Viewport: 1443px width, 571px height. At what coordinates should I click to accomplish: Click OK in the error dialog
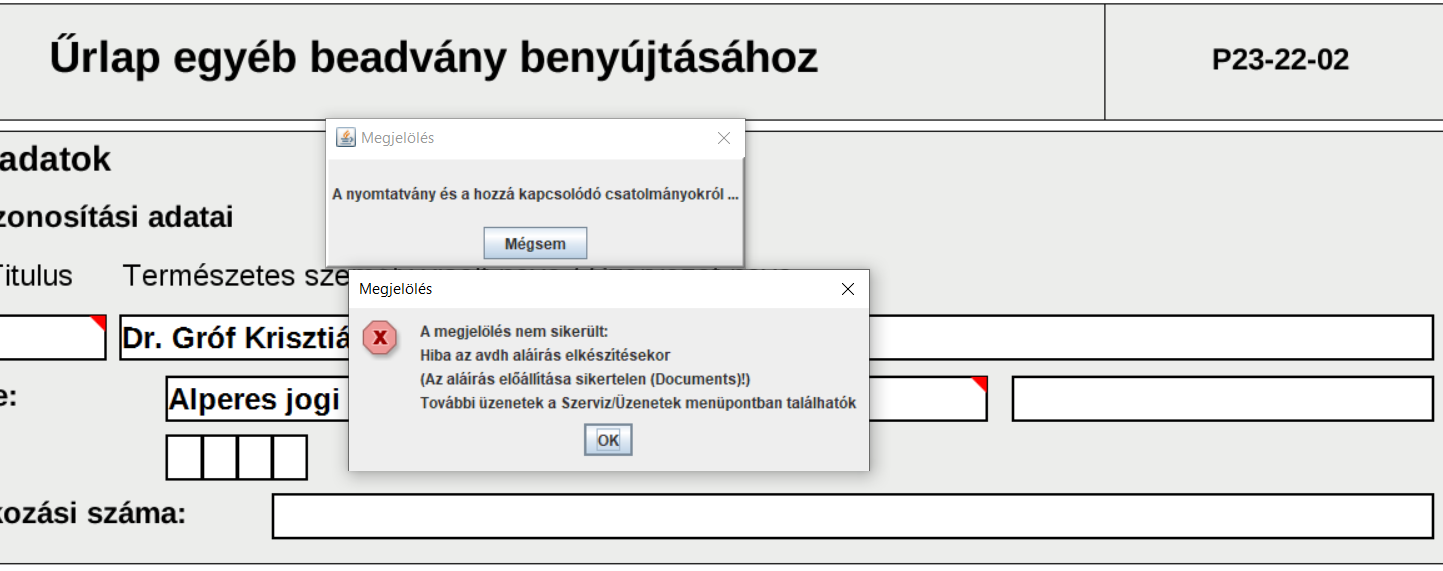point(608,440)
